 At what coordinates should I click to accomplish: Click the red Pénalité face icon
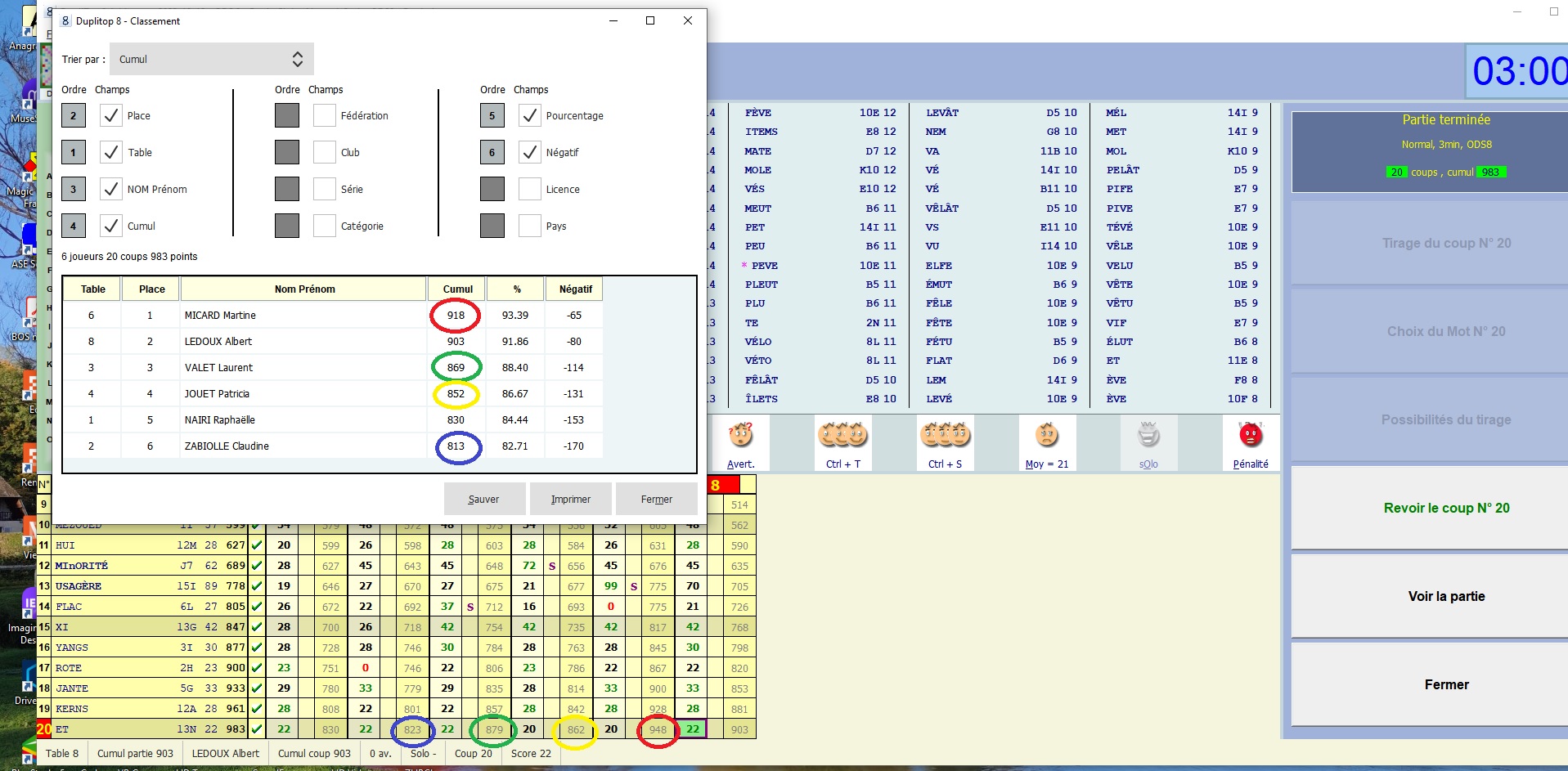point(1250,436)
